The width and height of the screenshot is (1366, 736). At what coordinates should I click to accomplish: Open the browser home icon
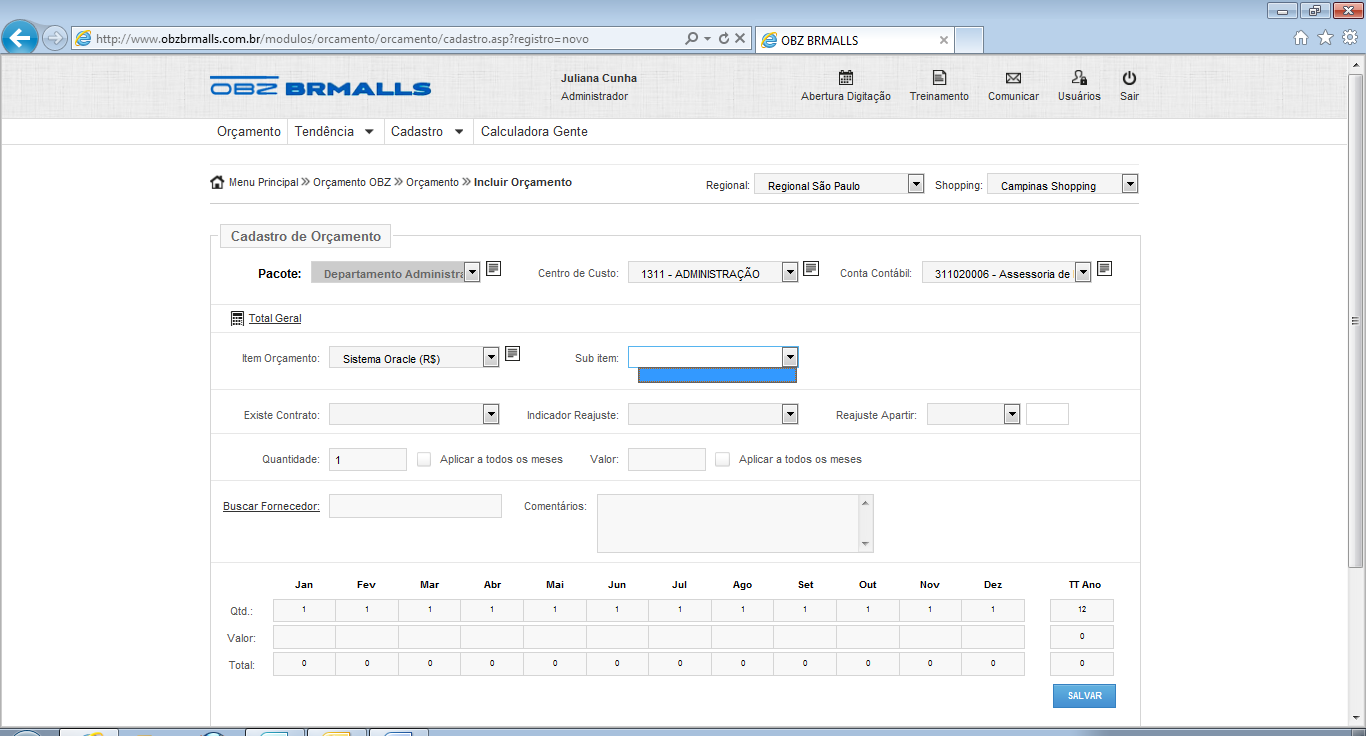(x=1301, y=38)
